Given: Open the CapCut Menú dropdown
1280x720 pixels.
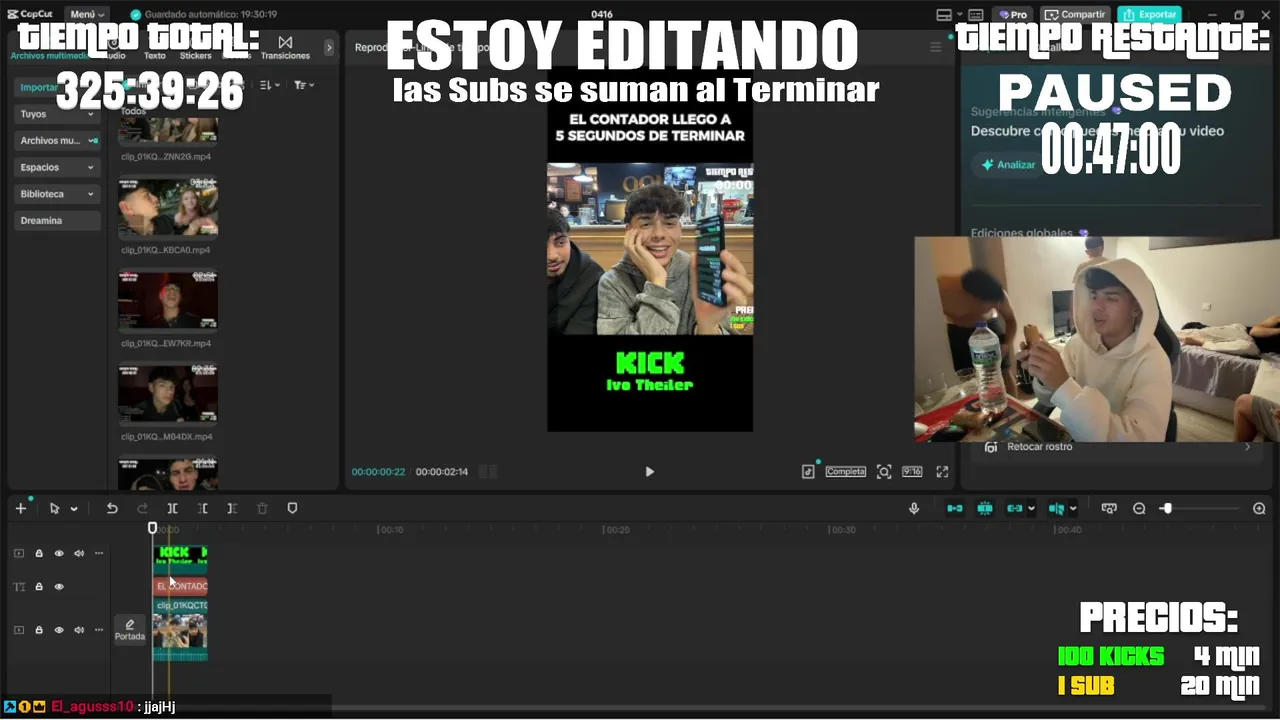Looking at the screenshot, I should pos(87,14).
